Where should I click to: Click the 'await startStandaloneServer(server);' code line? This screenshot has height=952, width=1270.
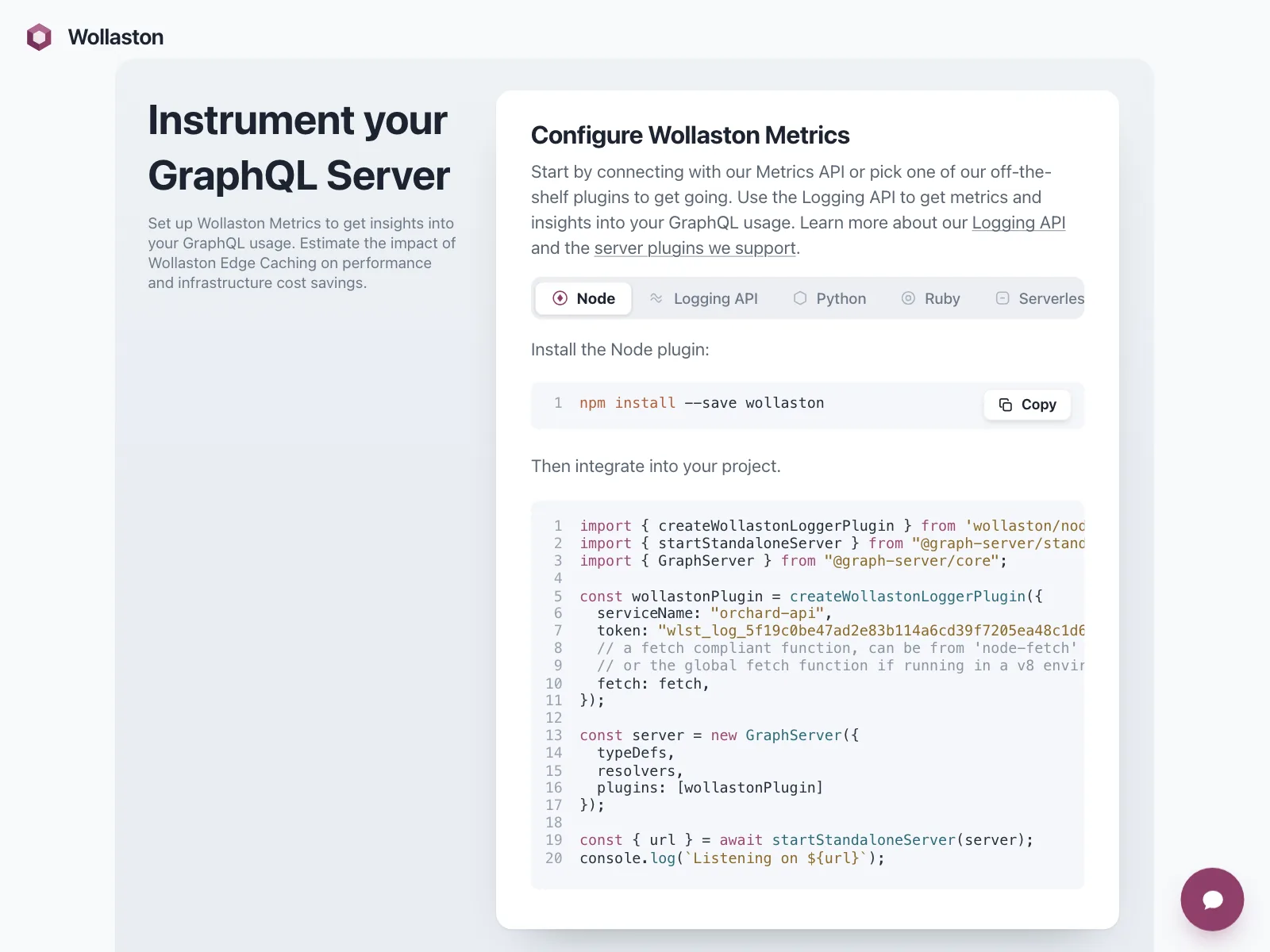pos(806,840)
